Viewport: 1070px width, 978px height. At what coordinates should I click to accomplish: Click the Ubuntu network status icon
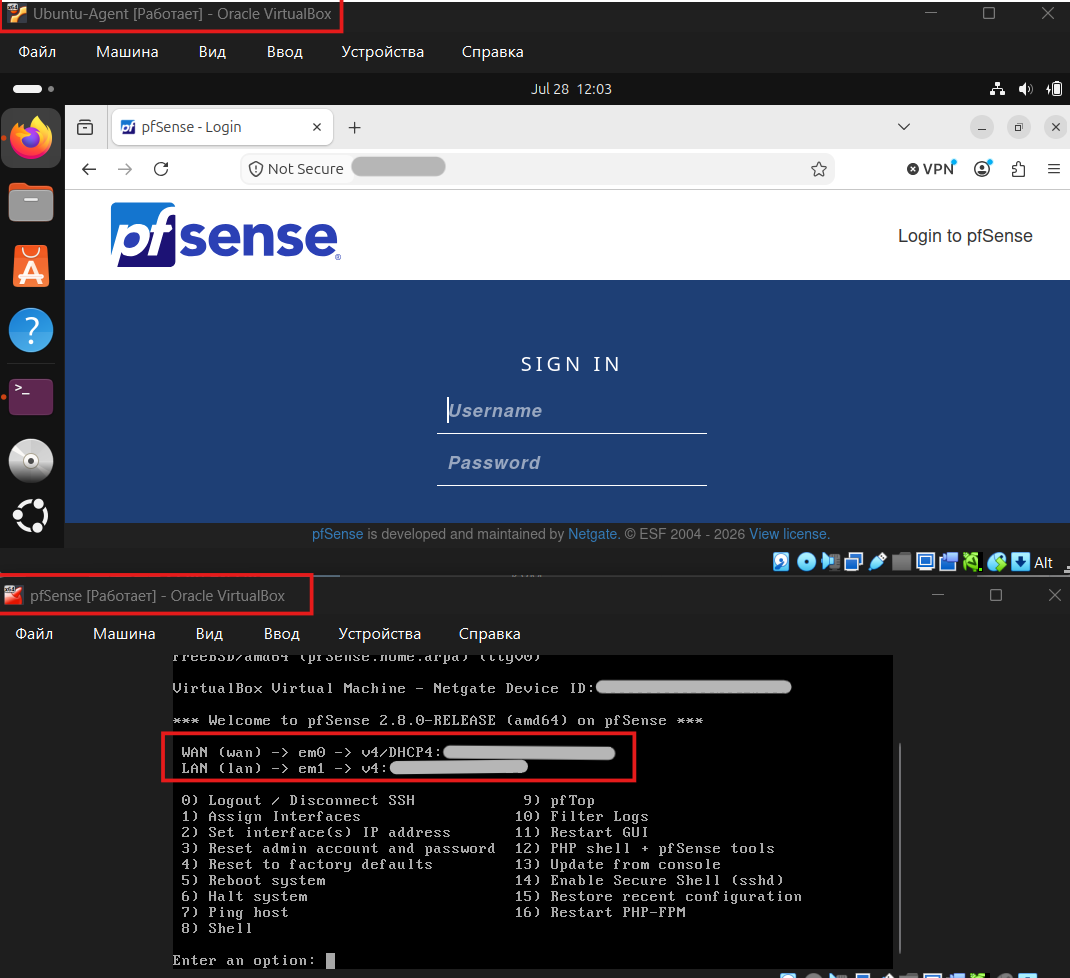997,89
